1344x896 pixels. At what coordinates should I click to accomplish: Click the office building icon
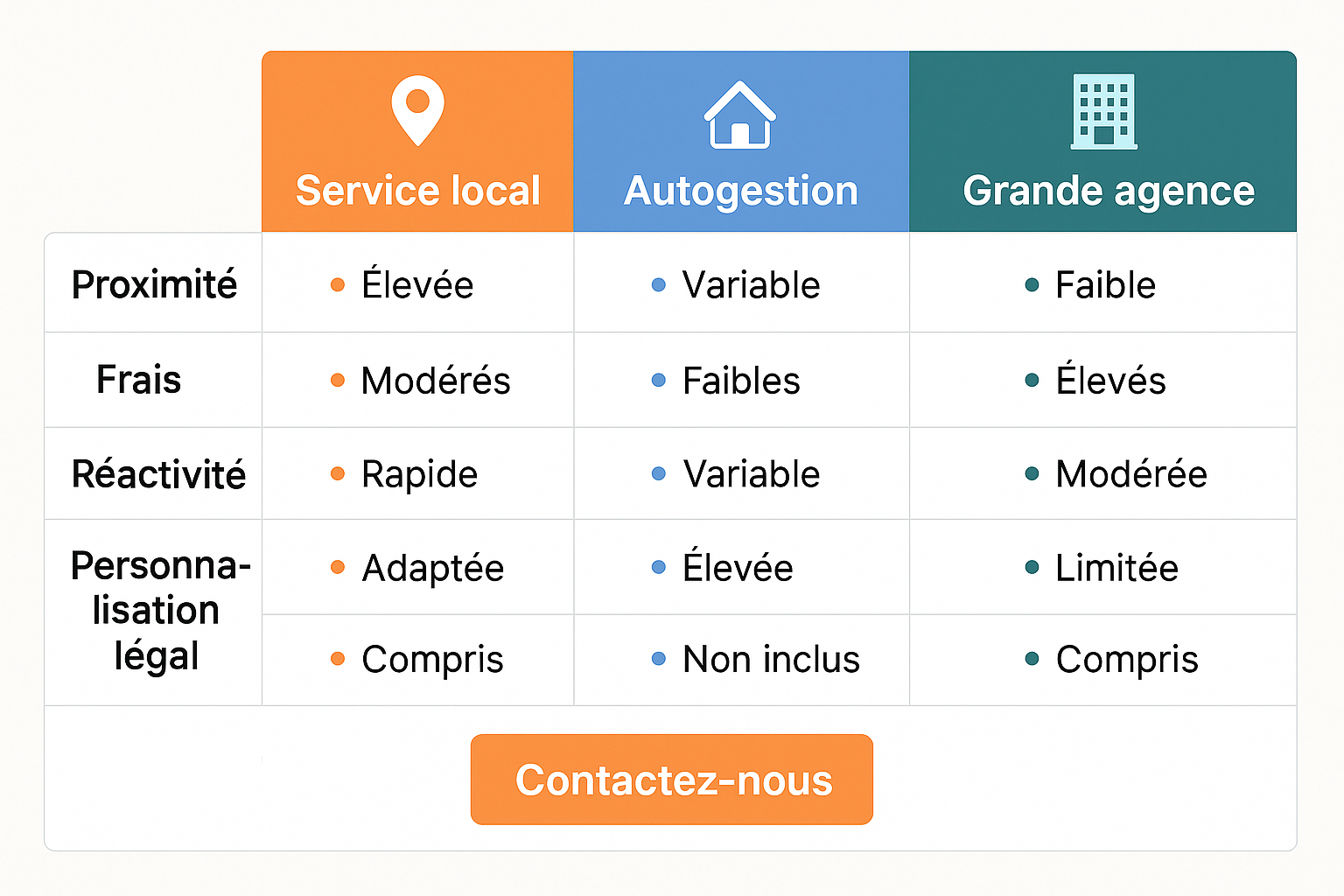(1104, 112)
